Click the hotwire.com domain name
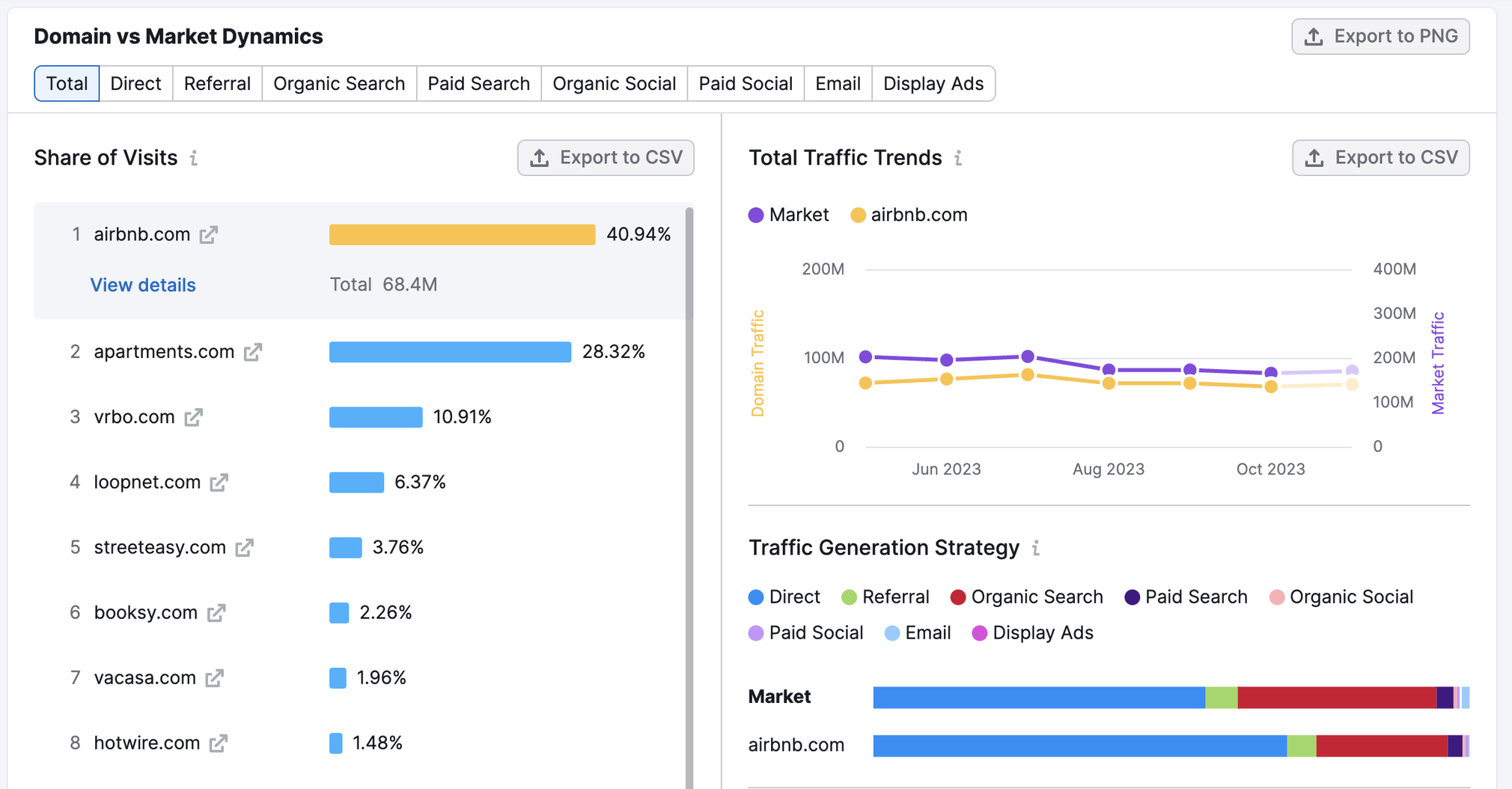 coord(147,743)
